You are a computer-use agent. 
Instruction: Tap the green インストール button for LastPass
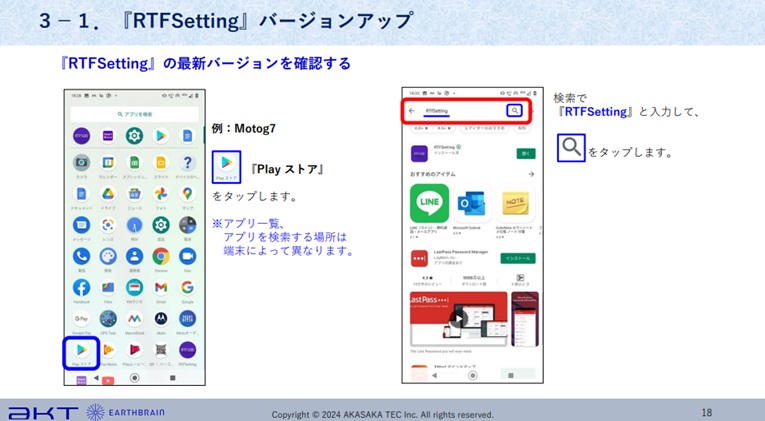518,258
